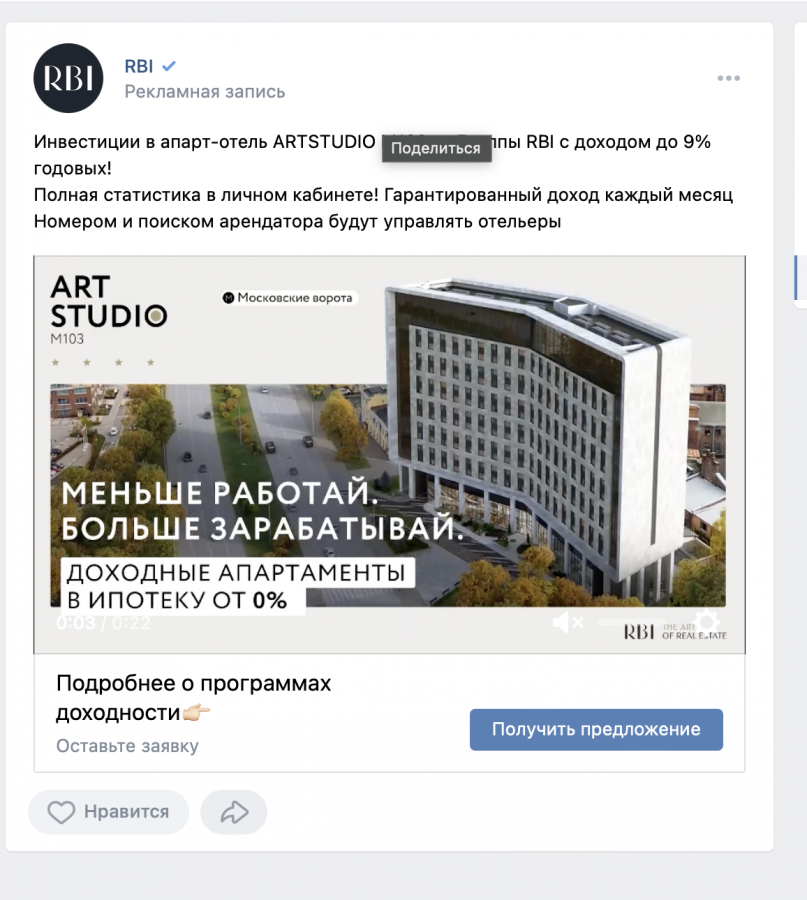Open video settings gear icon
807x900 pixels.
pyautogui.click(x=707, y=622)
